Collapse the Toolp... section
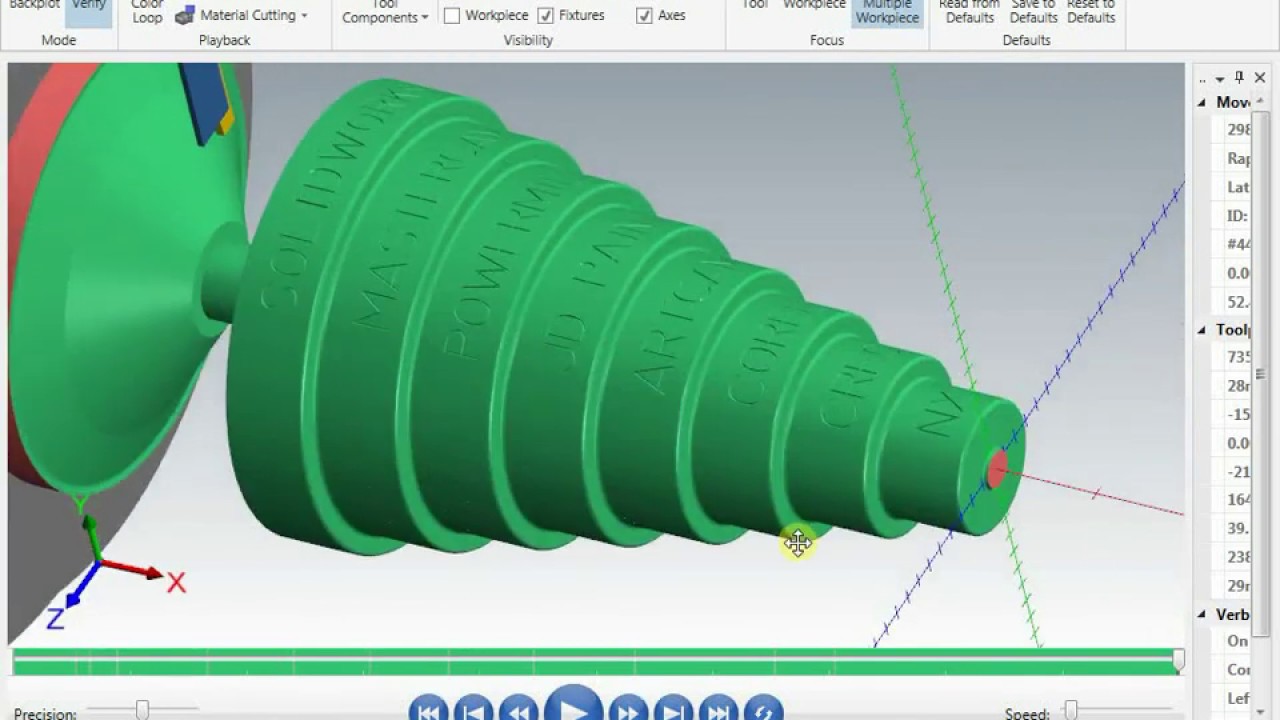This screenshot has width=1280, height=720. click(x=1203, y=330)
